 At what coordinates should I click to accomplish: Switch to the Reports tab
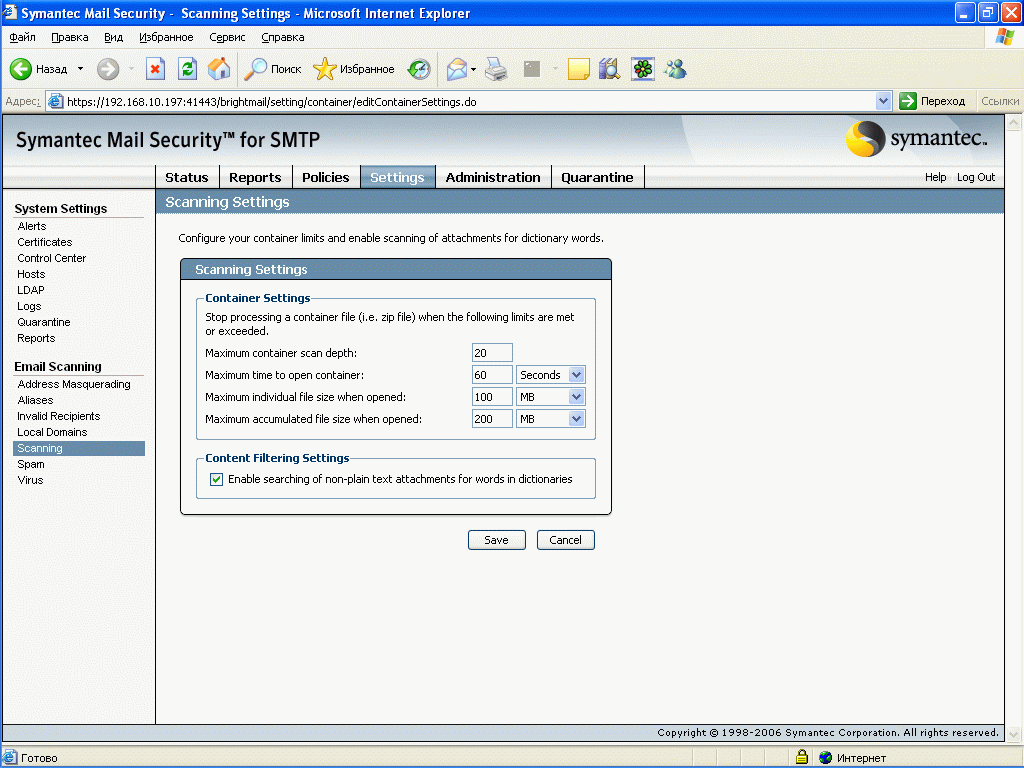click(x=255, y=178)
